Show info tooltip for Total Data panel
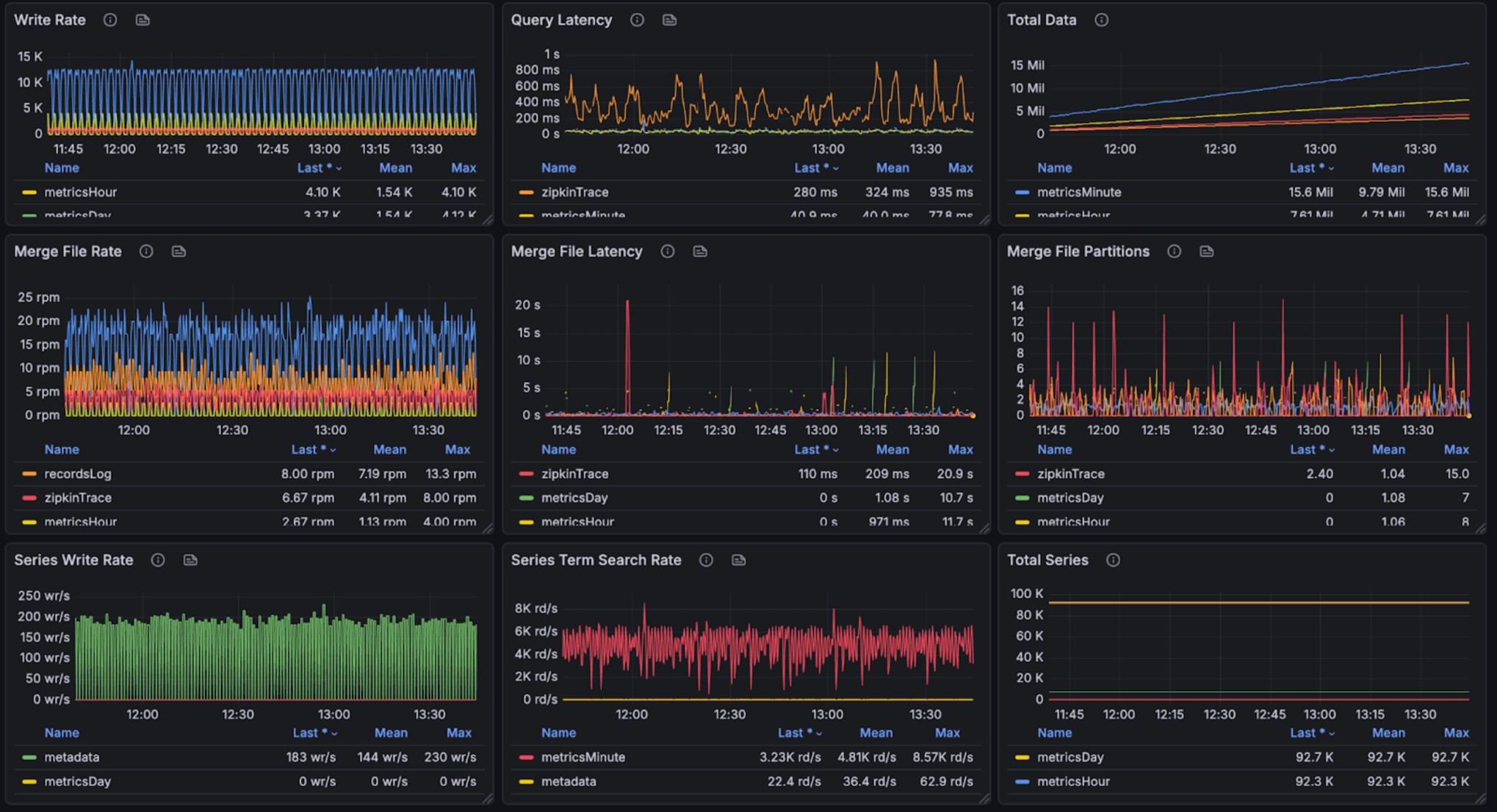The image size is (1497, 812). (1101, 20)
